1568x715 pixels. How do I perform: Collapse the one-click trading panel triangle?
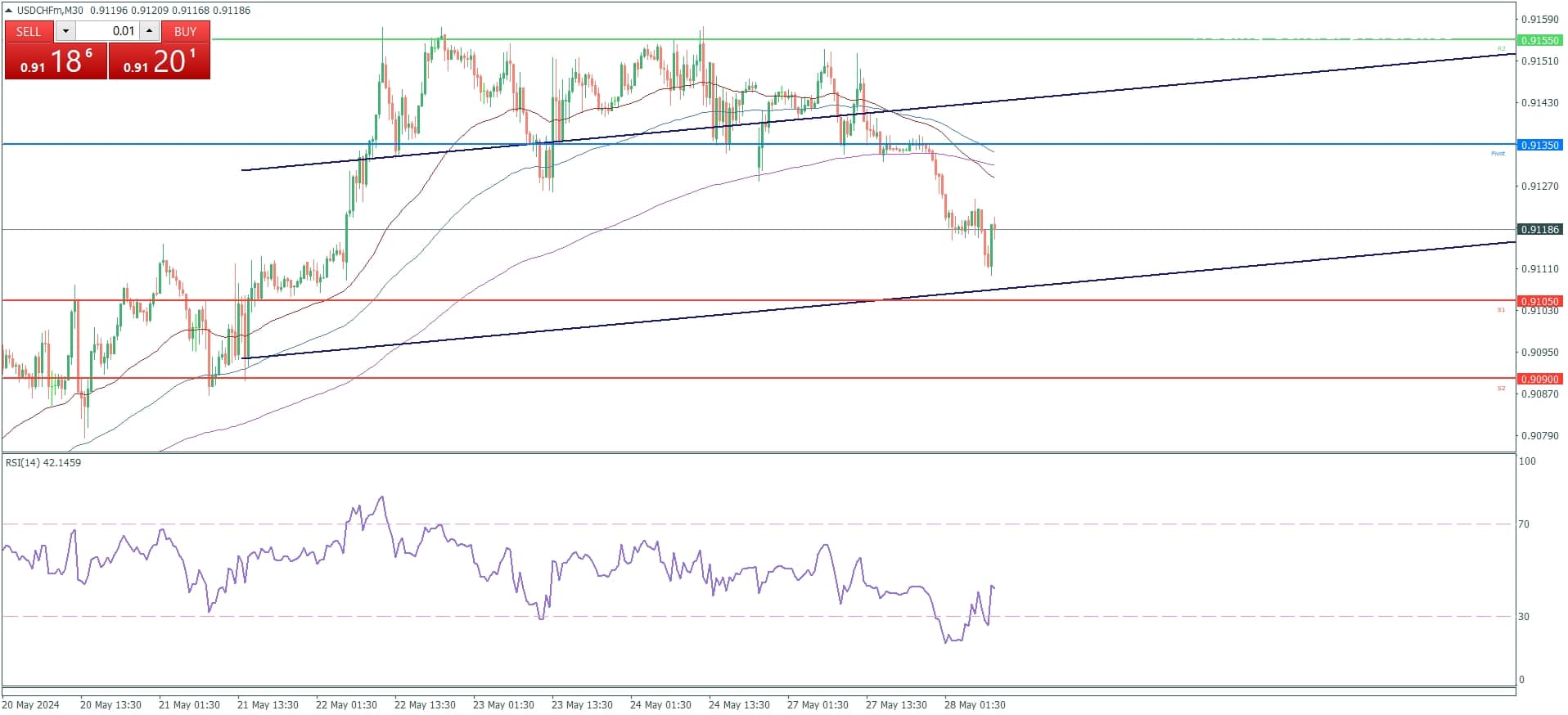pos(9,11)
